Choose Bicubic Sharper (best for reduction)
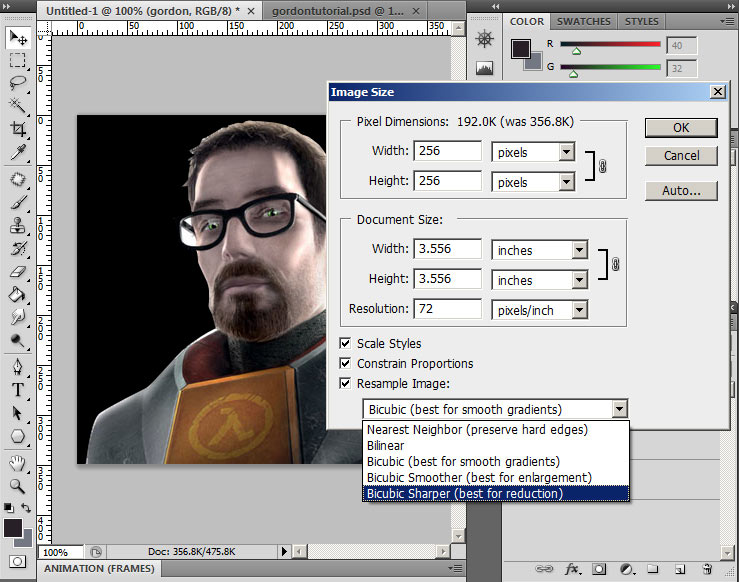Screen dimensions: 739x582 point(496,493)
